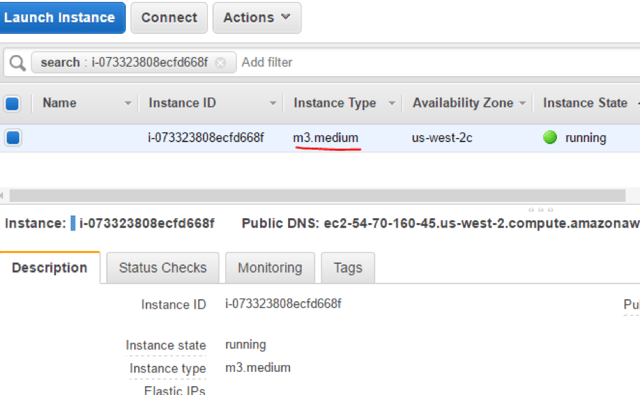Toggle the instance row checkbox
The width and height of the screenshot is (640, 395).
[13, 138]
